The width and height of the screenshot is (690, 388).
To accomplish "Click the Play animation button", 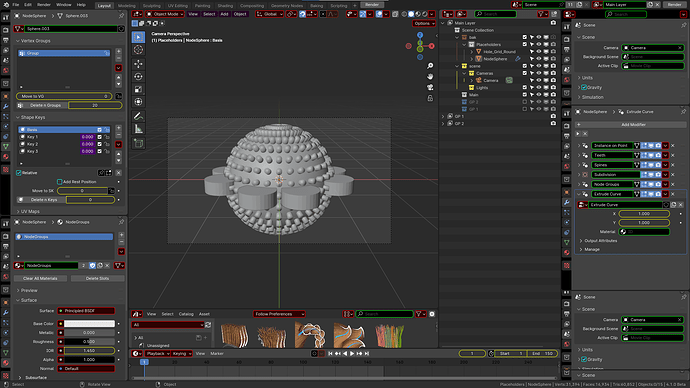I will click(x=352, y=353).
